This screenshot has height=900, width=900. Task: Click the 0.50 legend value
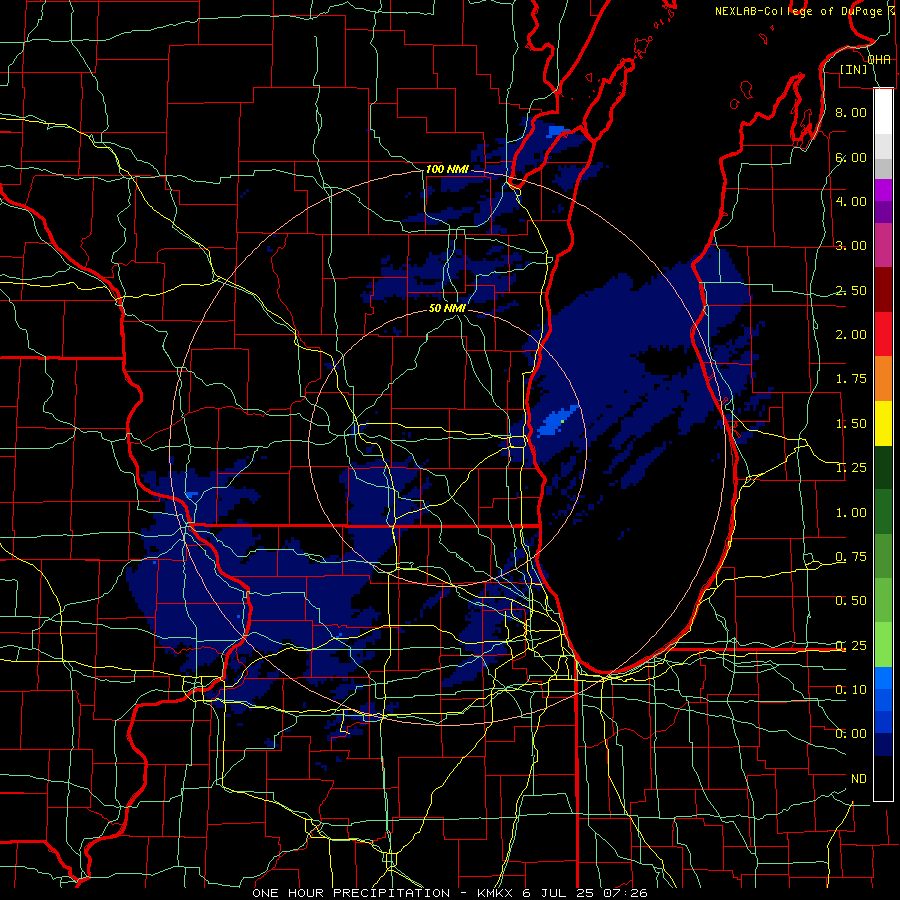(x=850, y=601)
